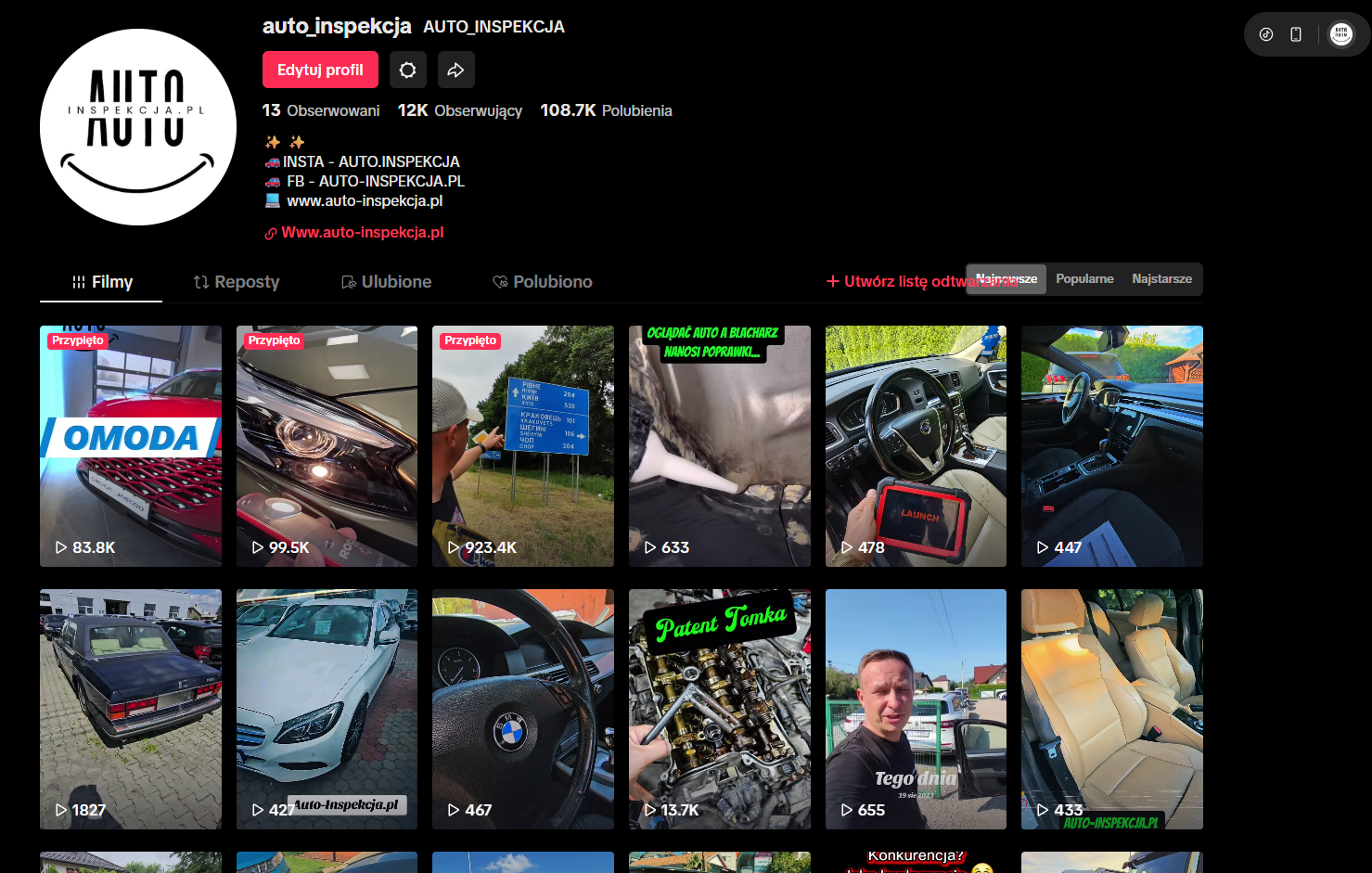Screen dimensions: 1372x873
Task: Click the large Auto Inspekcja profile picture
Action: coord(138,127)
